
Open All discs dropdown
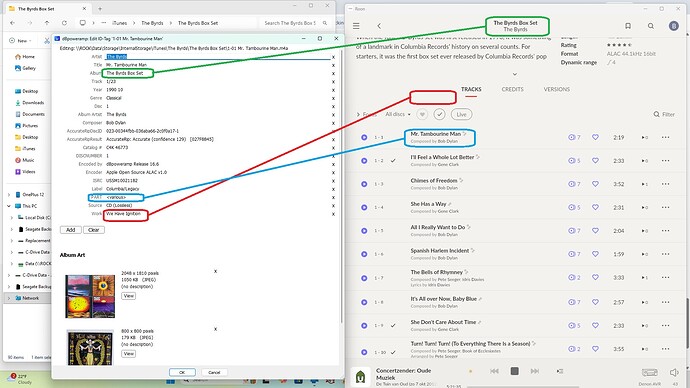click(398, 114)
